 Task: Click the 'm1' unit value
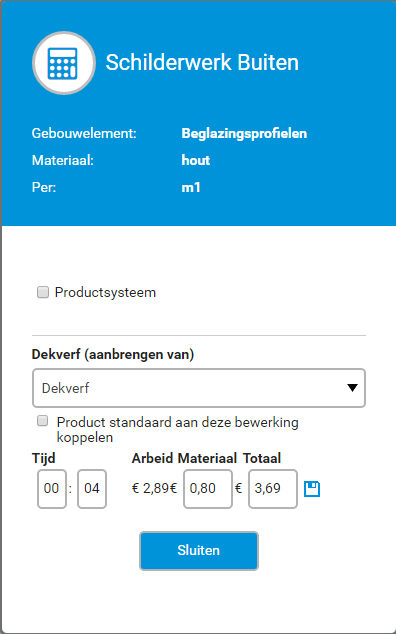click(191, 188)
